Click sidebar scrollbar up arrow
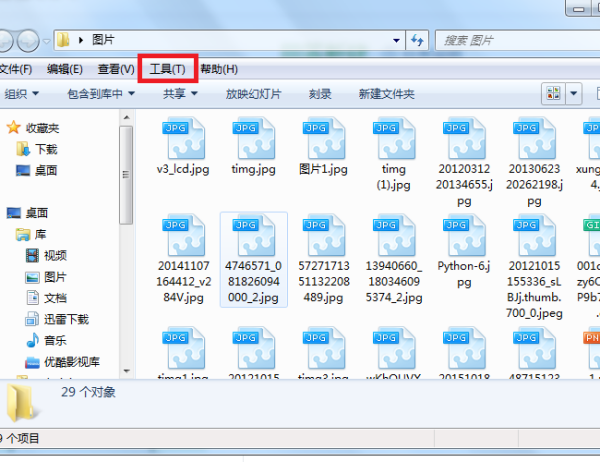Screen dimensions: 600x462 point(126,117)
